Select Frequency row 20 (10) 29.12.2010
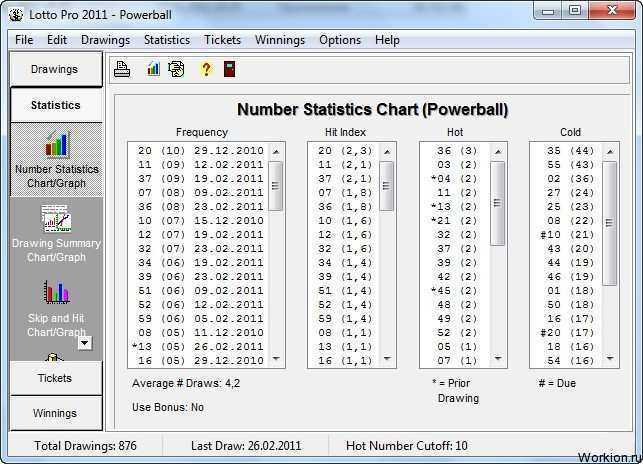The height and width of the screenshot is (464, 643). tap(198, 151)
